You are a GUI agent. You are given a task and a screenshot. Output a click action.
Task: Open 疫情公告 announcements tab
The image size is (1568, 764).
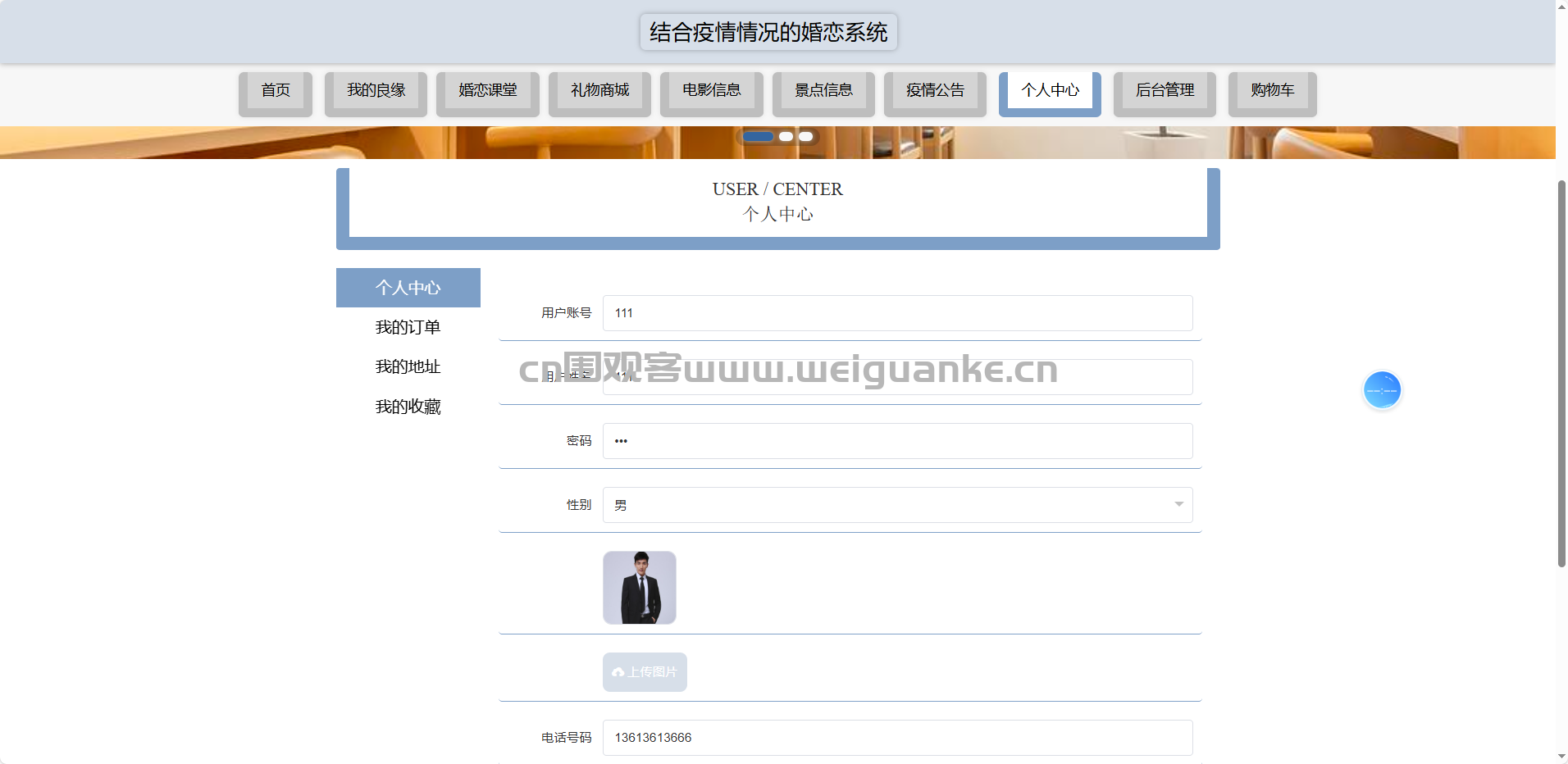[x=935, y=91]
